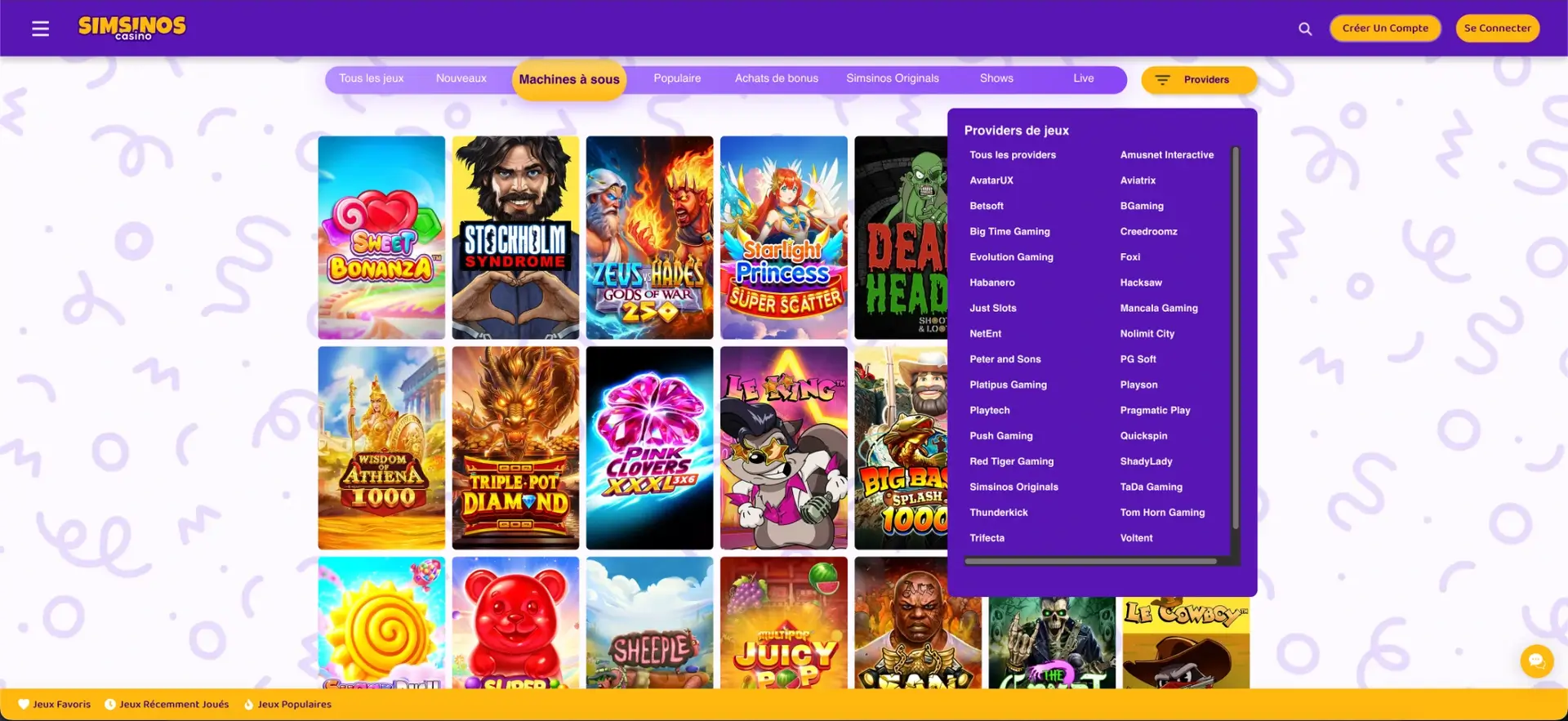This screenshot has height=721, width=1568.
Task: Collapse the Providers dropdown
Action: click(x=1198, y=79)
